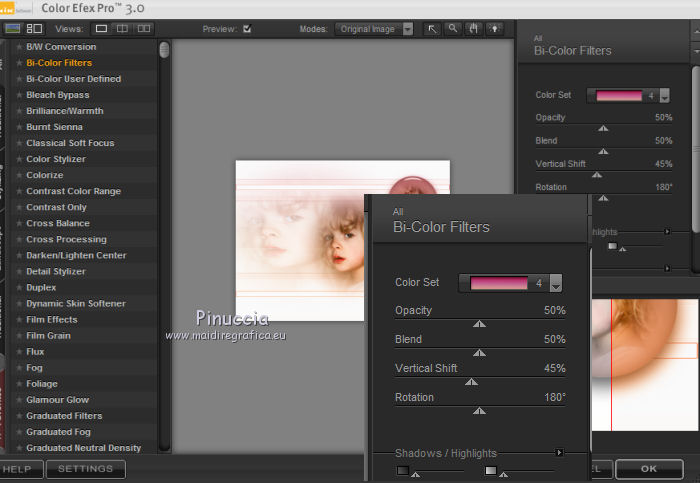Select Dynamic Skin Softener filter

(76, 304)
